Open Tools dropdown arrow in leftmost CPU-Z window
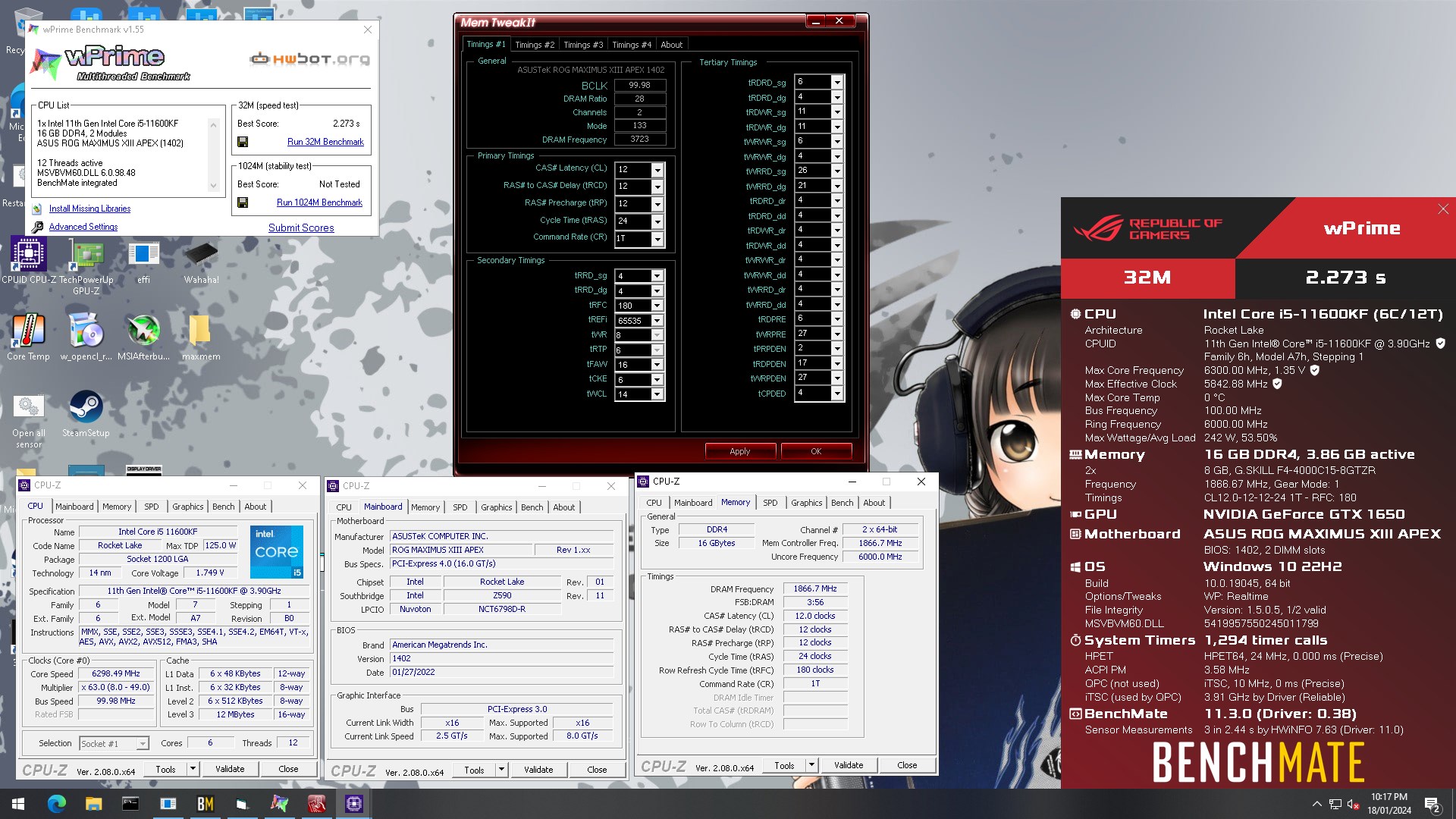Viewport: 1456px width, 819px height. (x=193, y=769)
